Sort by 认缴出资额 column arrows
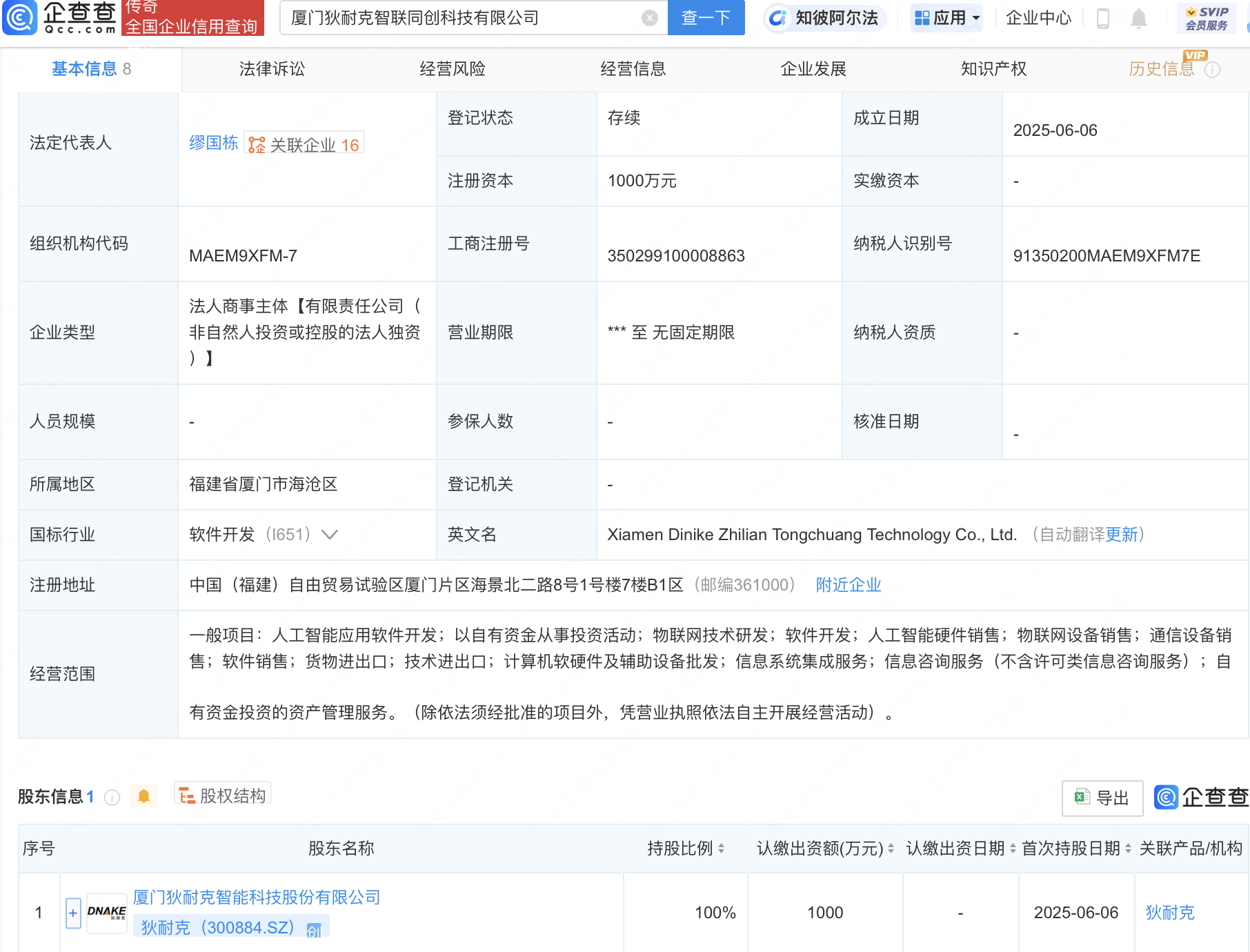Image resolution: width=1250 pixels, height=952 pixels. 891,849
